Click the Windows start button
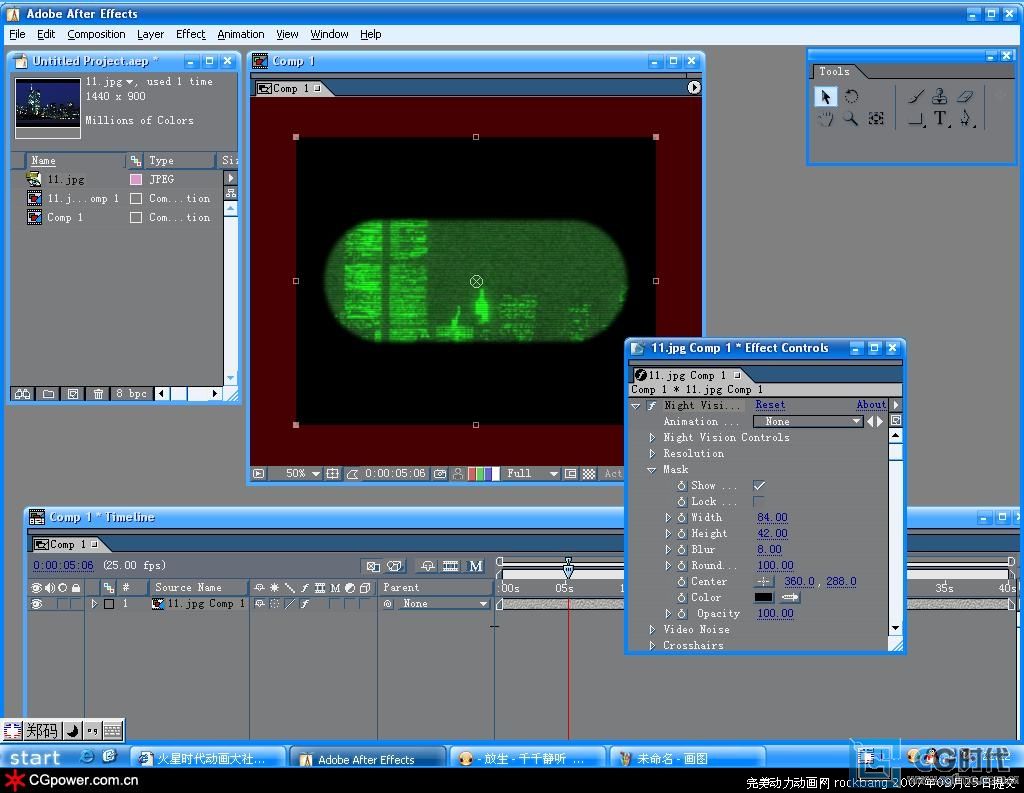 pyautogui.click(x=35, y=758)
